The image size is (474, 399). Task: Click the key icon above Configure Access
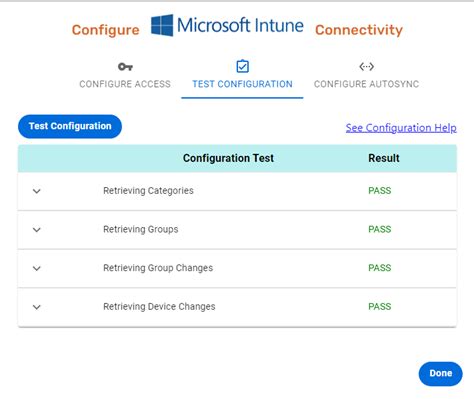click(x=125, y=67)
